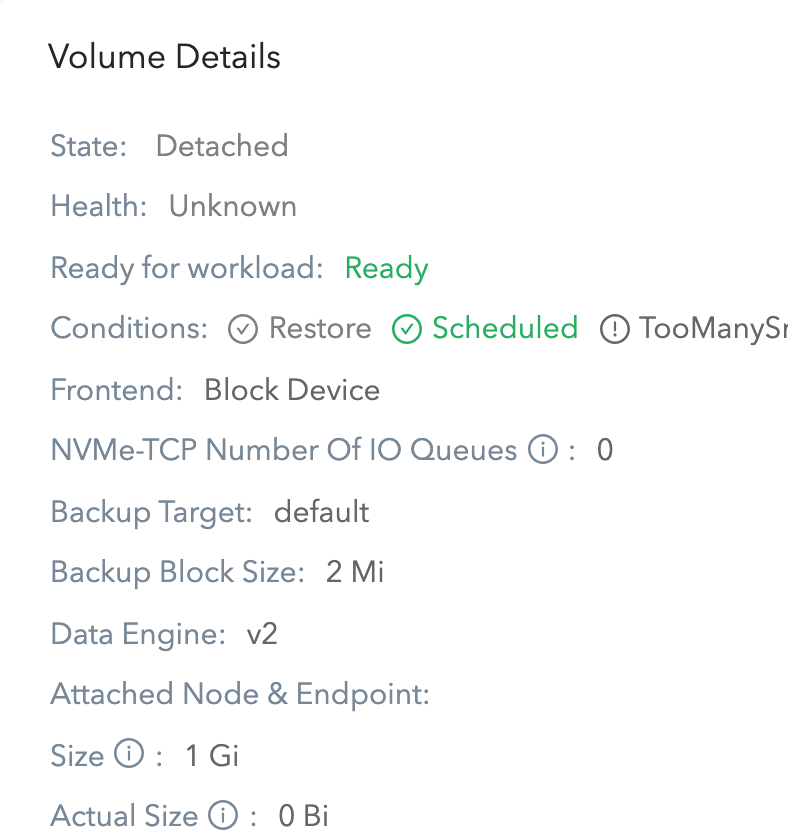Click info icon next to NVMe-TCP IO Queues
The height and width of the screenshot is (834, 788).
pyautogui.click(x=543, y=449)
